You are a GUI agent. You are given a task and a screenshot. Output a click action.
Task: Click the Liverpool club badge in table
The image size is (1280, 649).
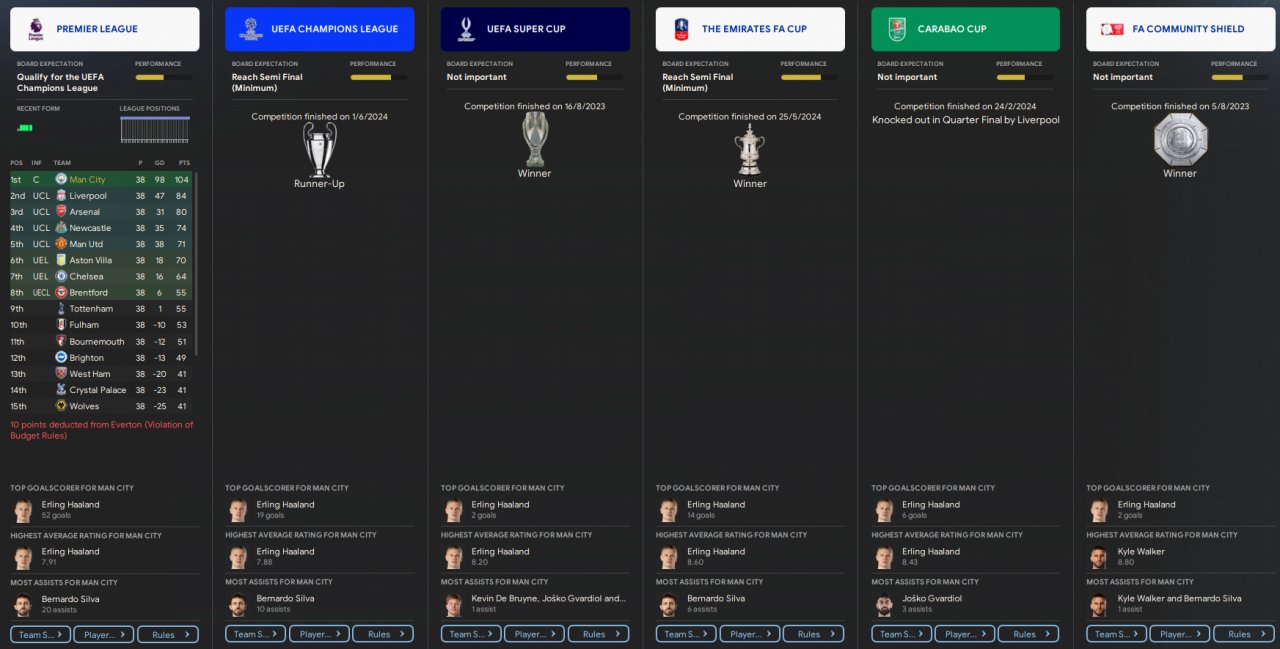click(61, 196)
